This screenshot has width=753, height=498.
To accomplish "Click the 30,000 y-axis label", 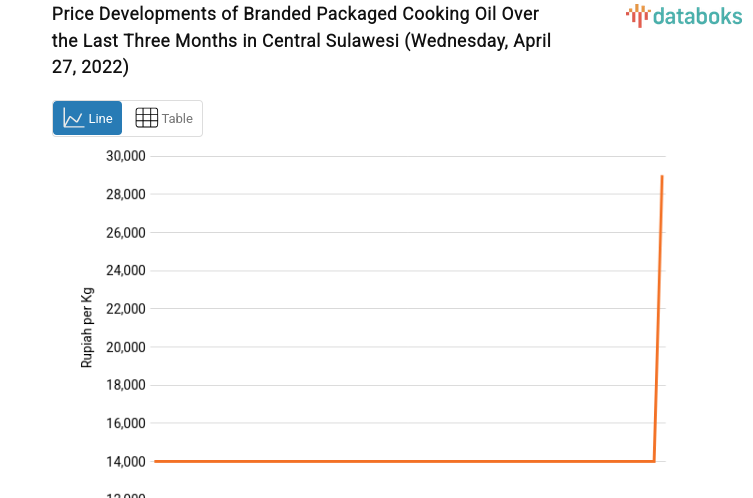I will (126, 156).
